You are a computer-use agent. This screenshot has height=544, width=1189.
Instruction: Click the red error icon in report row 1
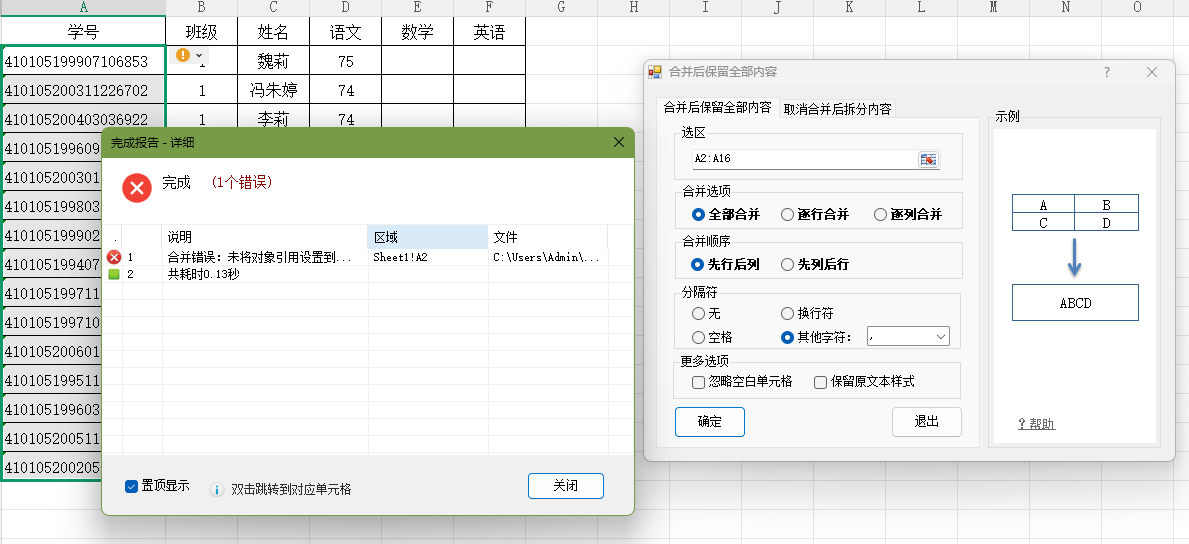pyautogui.click(x=114, y=257)
